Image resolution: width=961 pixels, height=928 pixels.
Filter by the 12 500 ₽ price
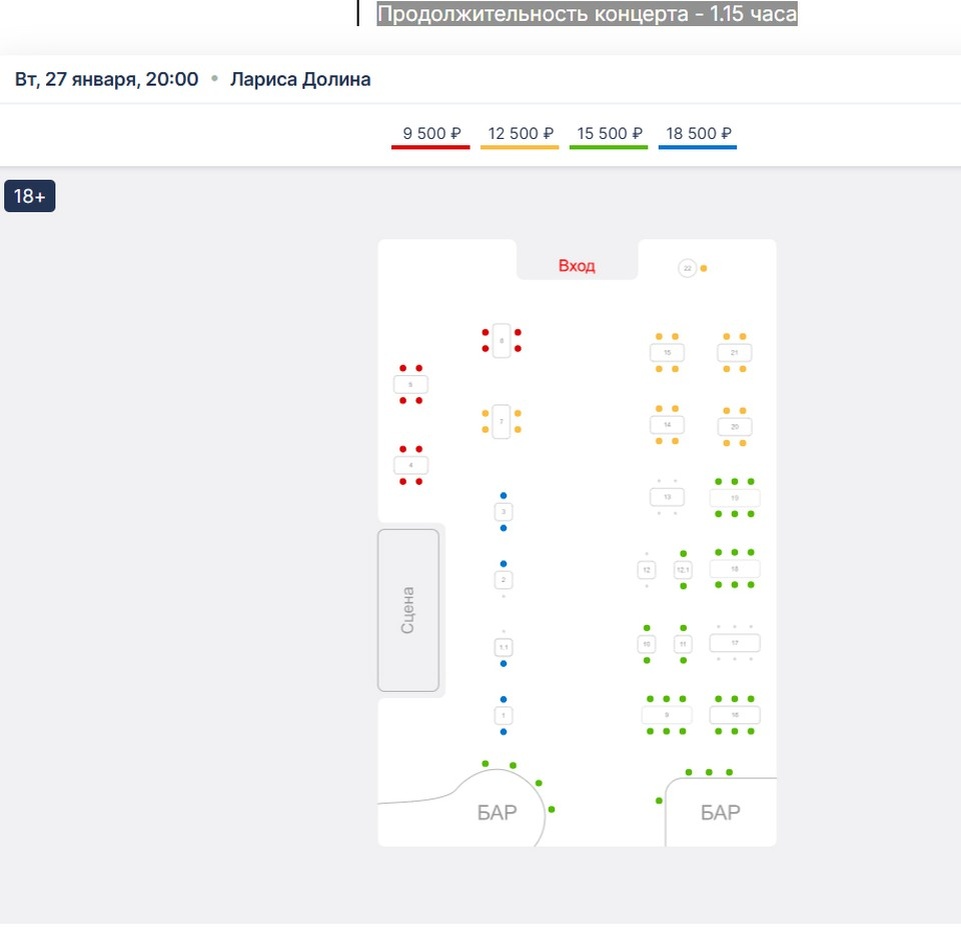coord(519,134)
